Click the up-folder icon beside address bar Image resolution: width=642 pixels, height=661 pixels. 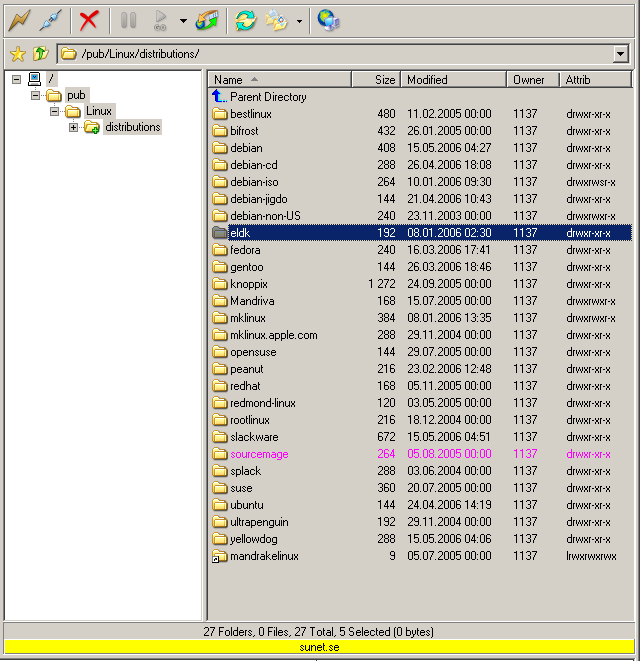(x=40, y=54)
